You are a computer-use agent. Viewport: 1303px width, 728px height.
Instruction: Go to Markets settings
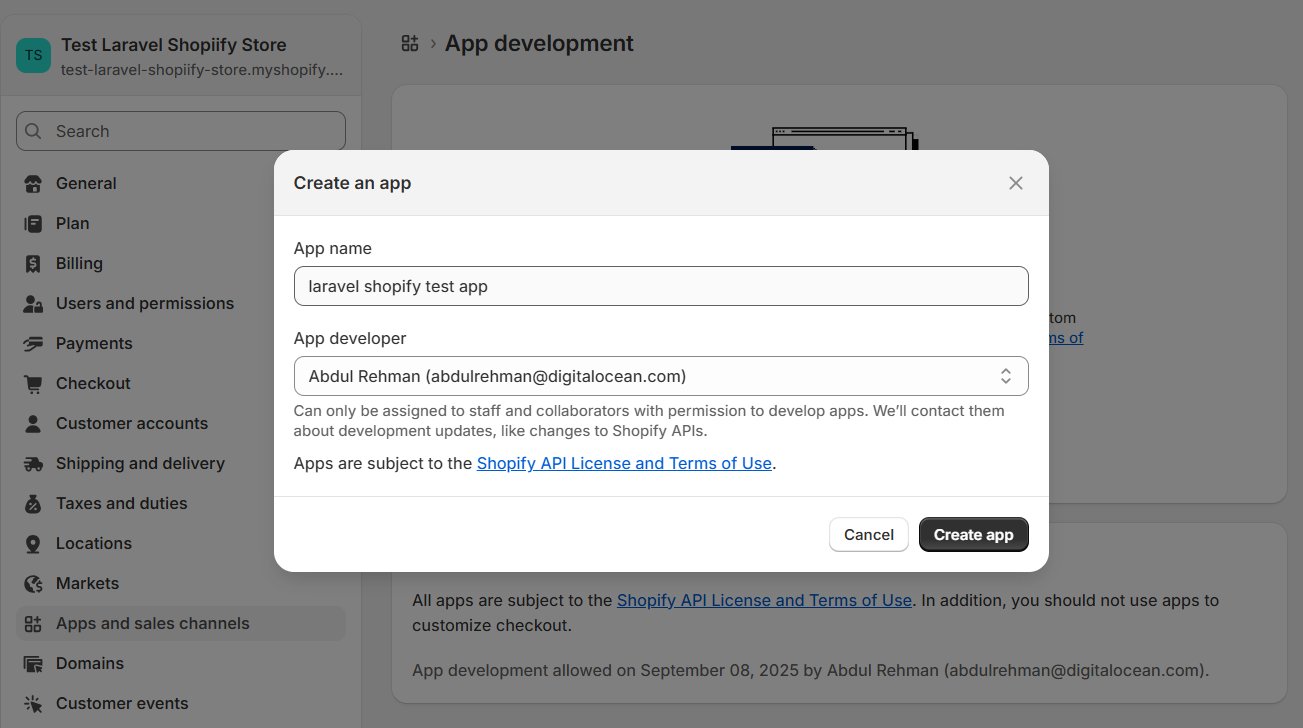[181, 584]
